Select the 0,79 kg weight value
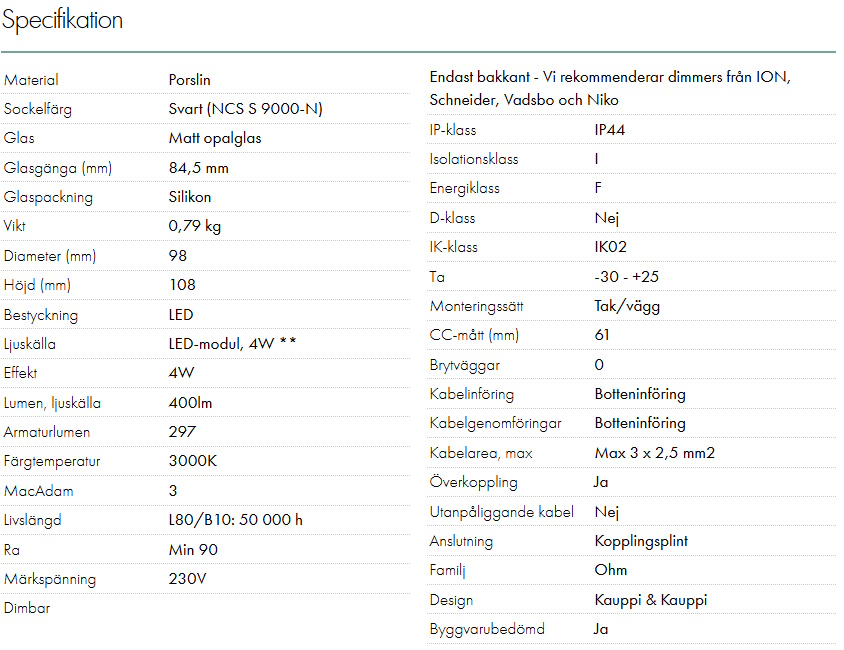 (x=195, y=226)
